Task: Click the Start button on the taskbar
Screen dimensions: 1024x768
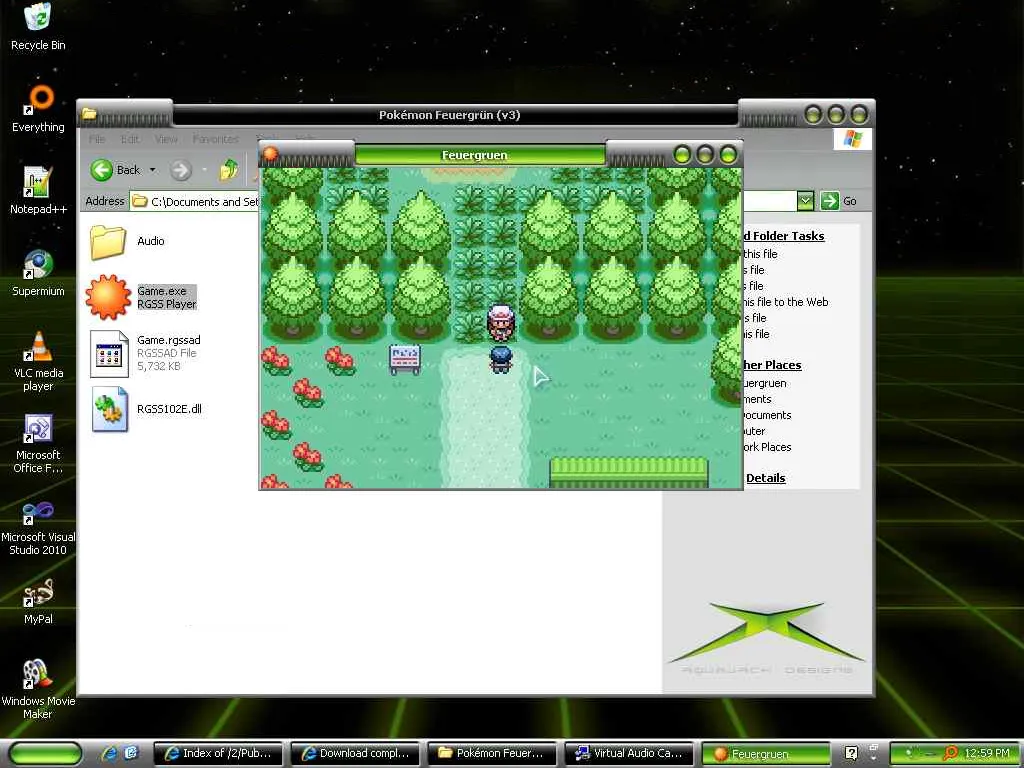Action: (46, 754)
